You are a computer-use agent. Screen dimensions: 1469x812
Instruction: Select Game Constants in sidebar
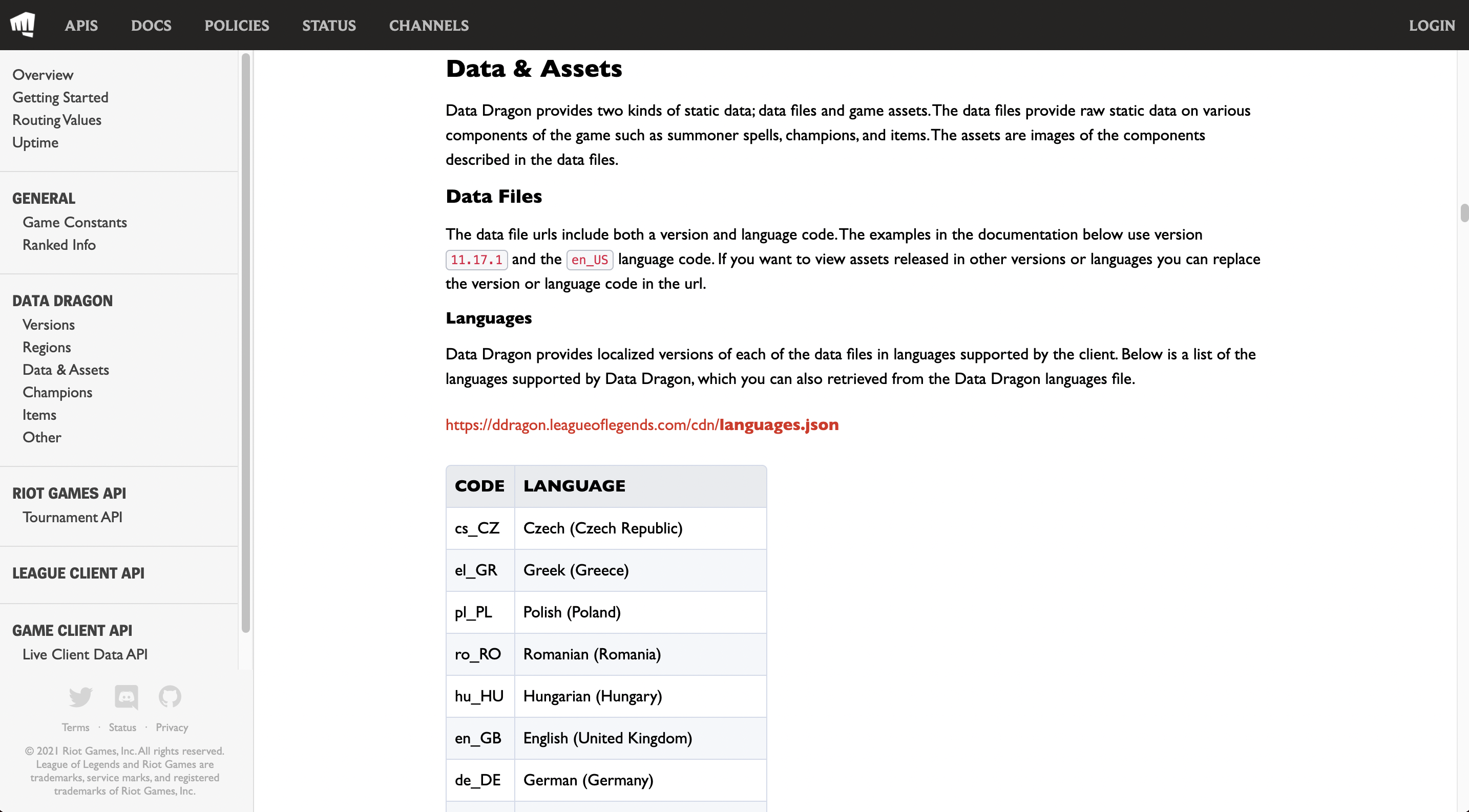click(74, 223)
